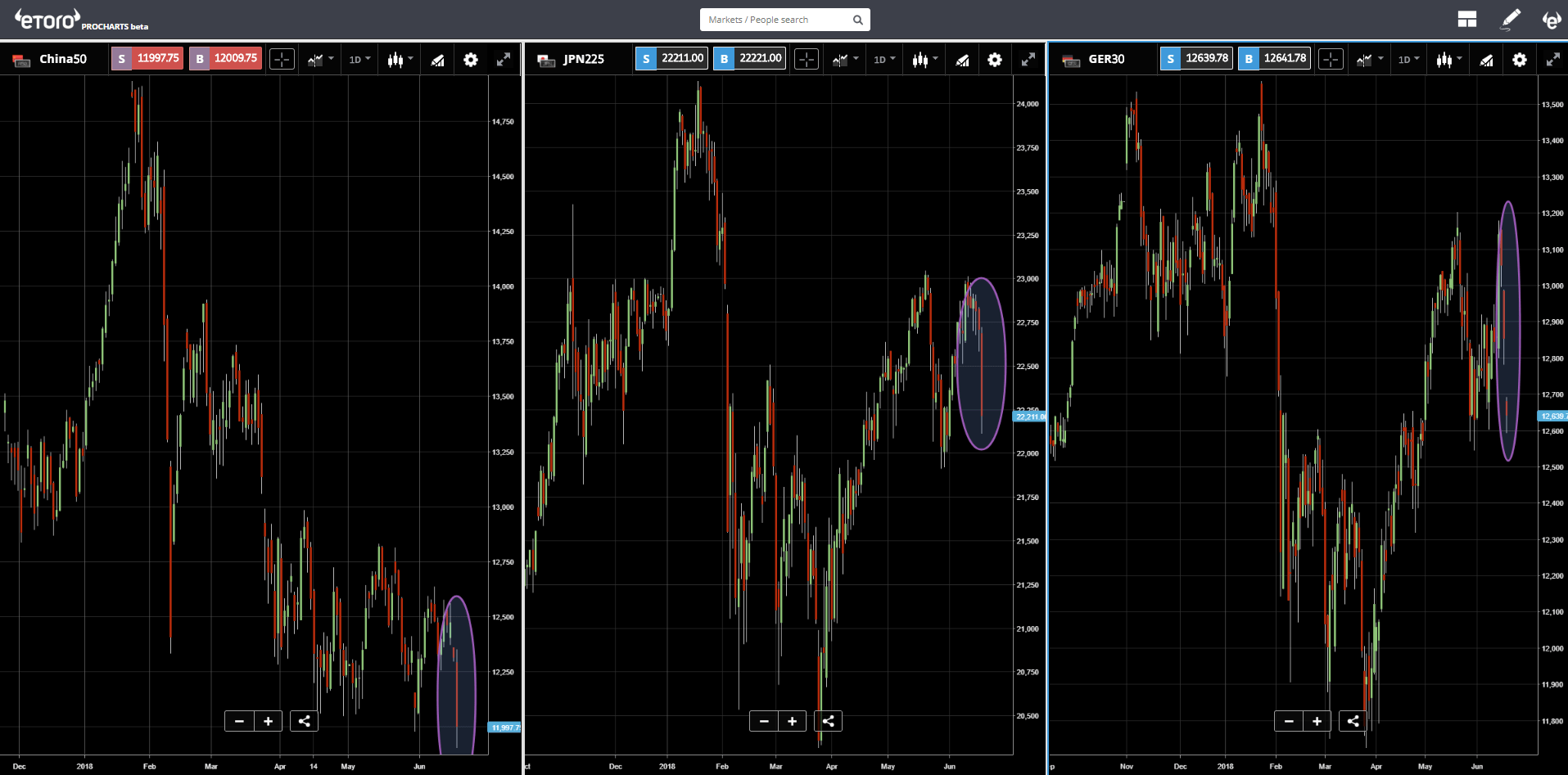Expand the GER30 chart to fullscreen
This screenshot has height=775, width=1568.
tap(1553, 59)
